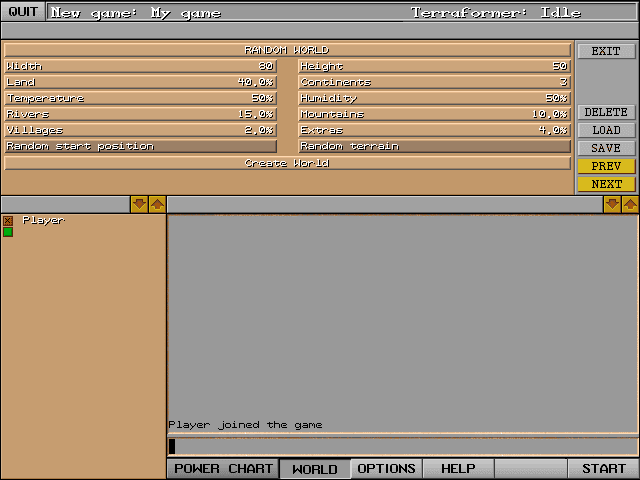Open the POWER CHART tab
This screenshot has height=480, width=640.
pyautogui.click(x=223, y=469)
